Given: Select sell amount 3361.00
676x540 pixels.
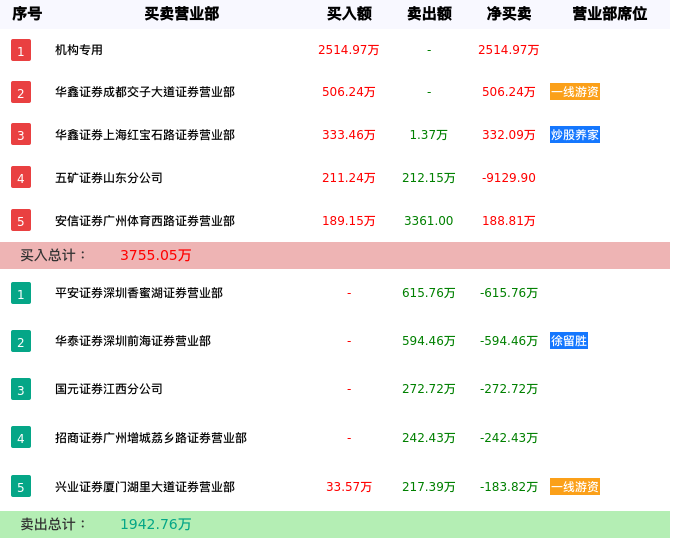Looking at the screenshot, I should coord(429,221).
